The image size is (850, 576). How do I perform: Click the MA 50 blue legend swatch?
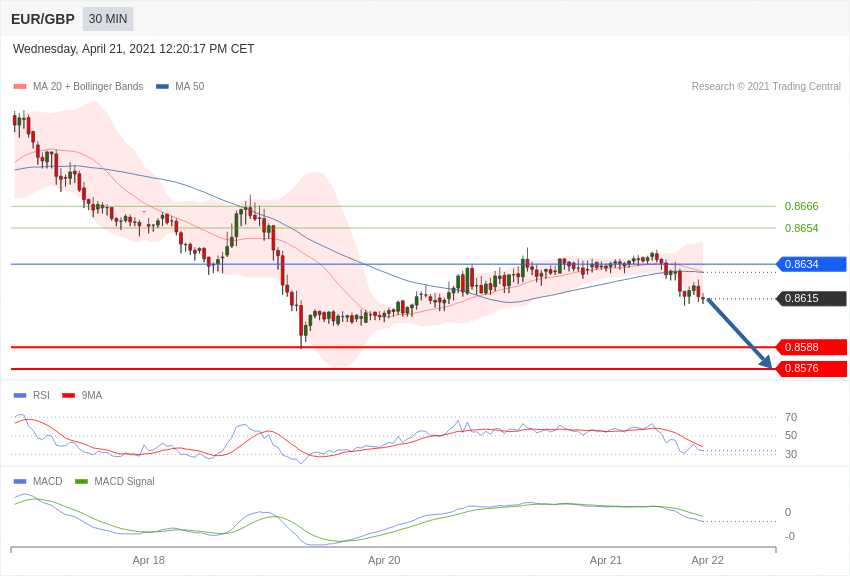[x=162, y=87]
